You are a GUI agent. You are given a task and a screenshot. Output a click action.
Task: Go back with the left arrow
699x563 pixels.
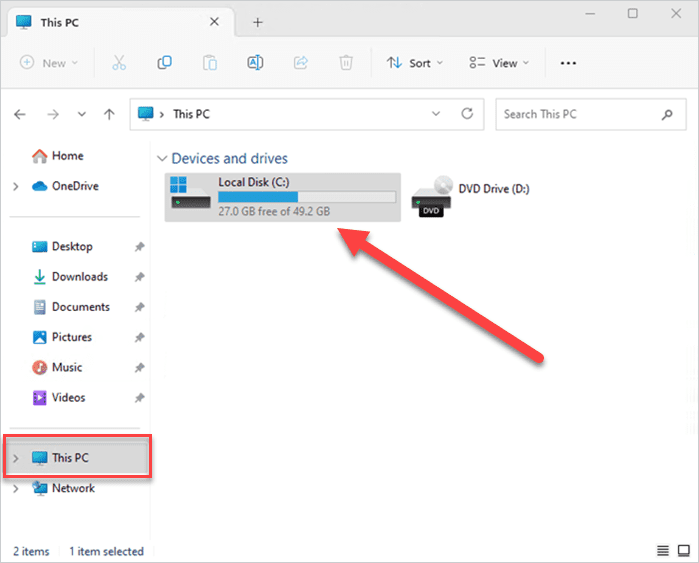tap(20, 115)
